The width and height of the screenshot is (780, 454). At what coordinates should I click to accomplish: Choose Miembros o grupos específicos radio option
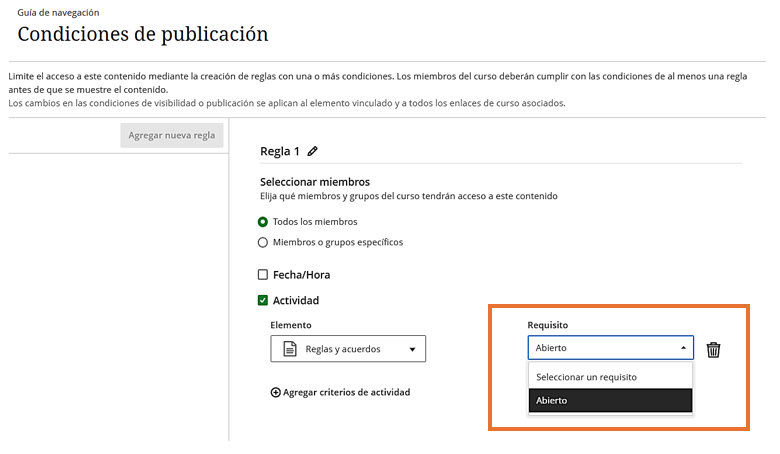pos(263,242)
